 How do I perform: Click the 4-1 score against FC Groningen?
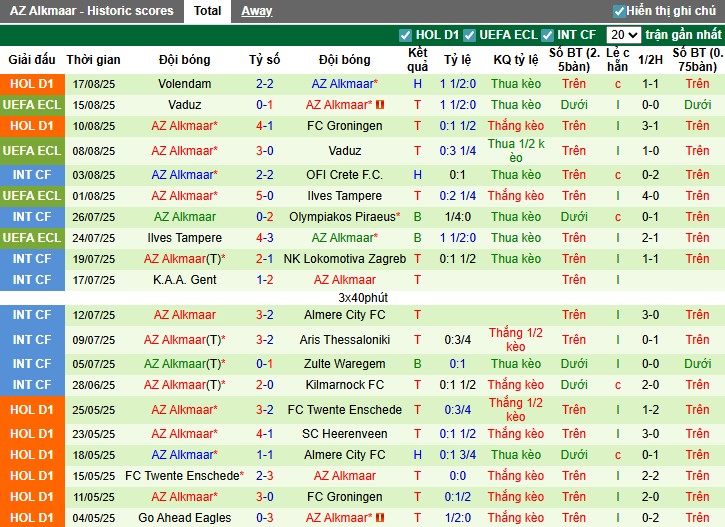tap(264, 126)
